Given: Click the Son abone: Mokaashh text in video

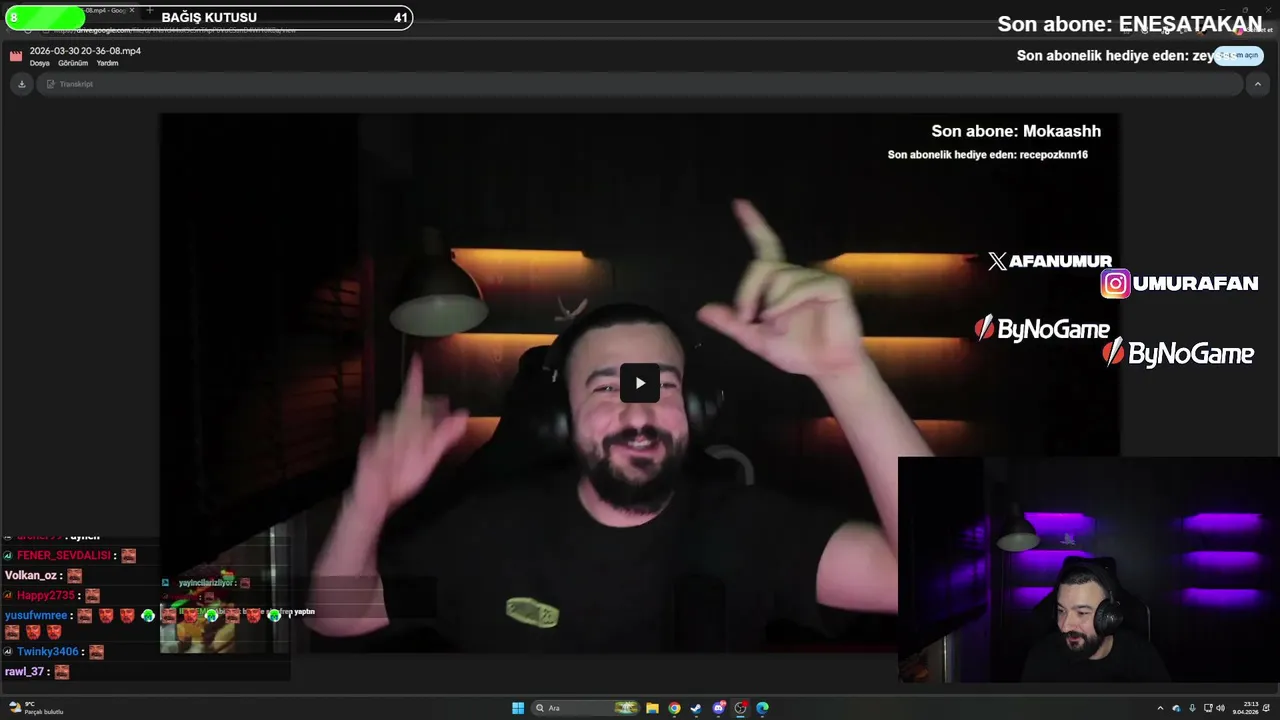Looking at the screenshot, I should [1016, 131].
